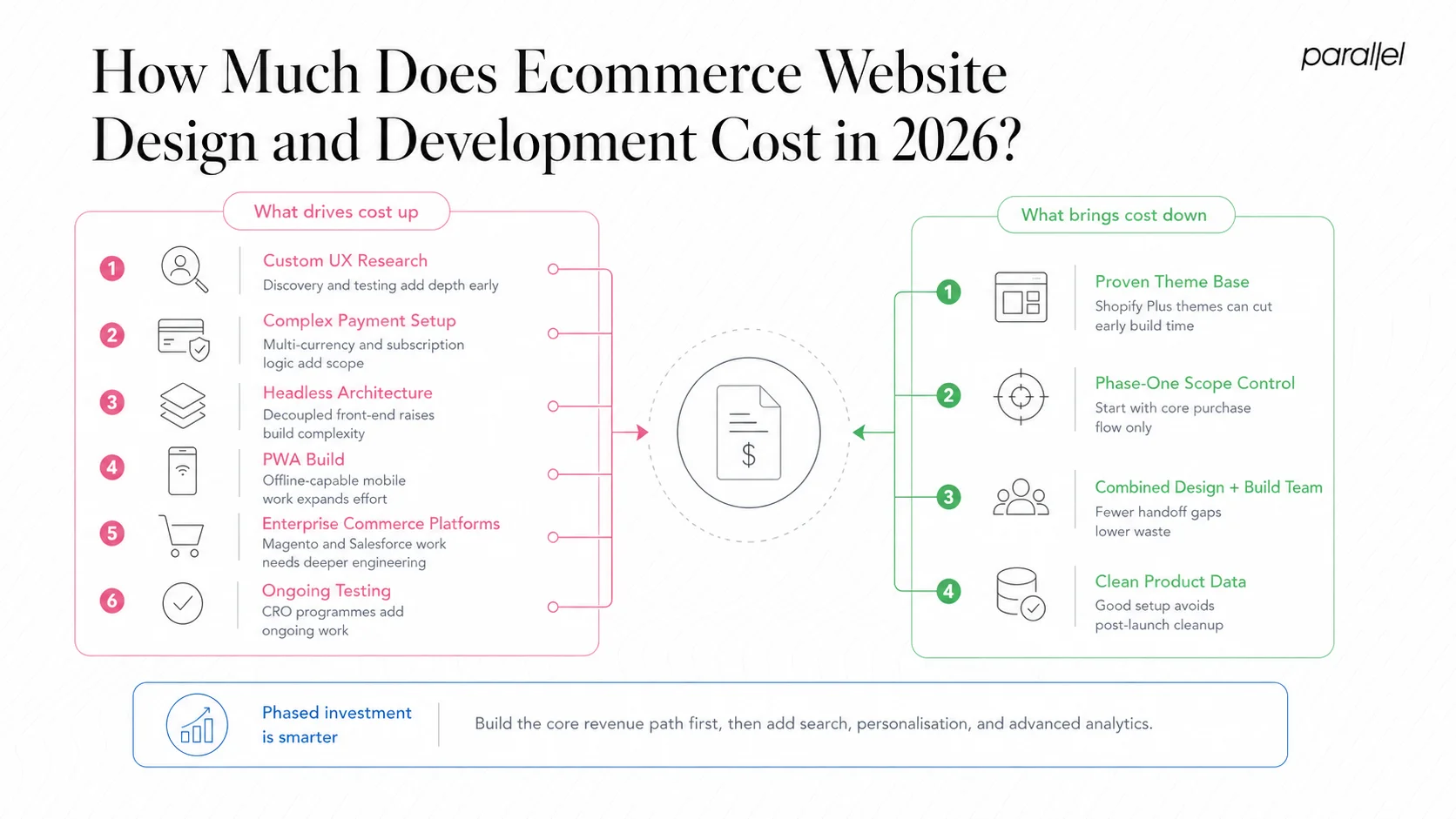Viewport: 1456px width, 819px height.
Task: Click the browser window icon beside Proven Theme Base
Action: coord(1021,299)
